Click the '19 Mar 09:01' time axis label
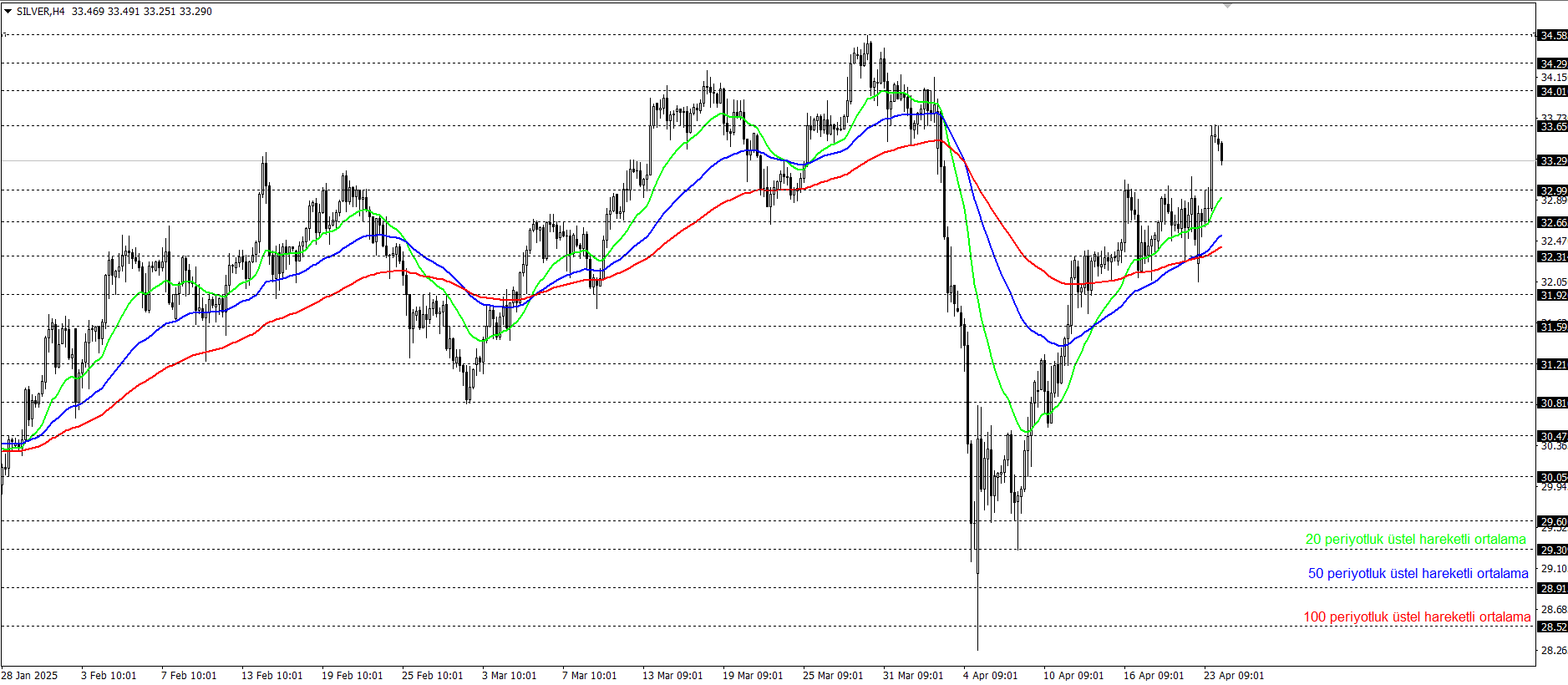Image resolution: width=1568 pixels, height=685 pixels. pyautogui.click(x=753, y=675)
